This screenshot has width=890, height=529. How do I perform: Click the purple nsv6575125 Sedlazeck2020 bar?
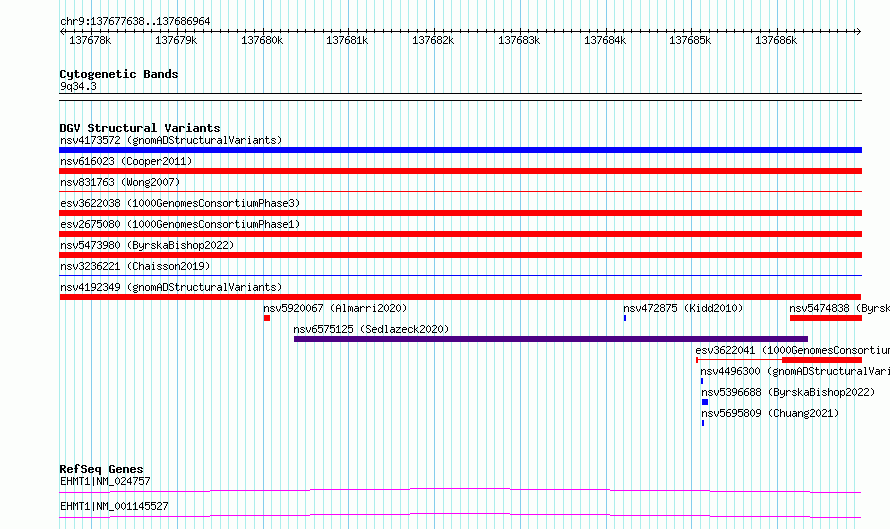pyautogui.click(x=551, y=339)
